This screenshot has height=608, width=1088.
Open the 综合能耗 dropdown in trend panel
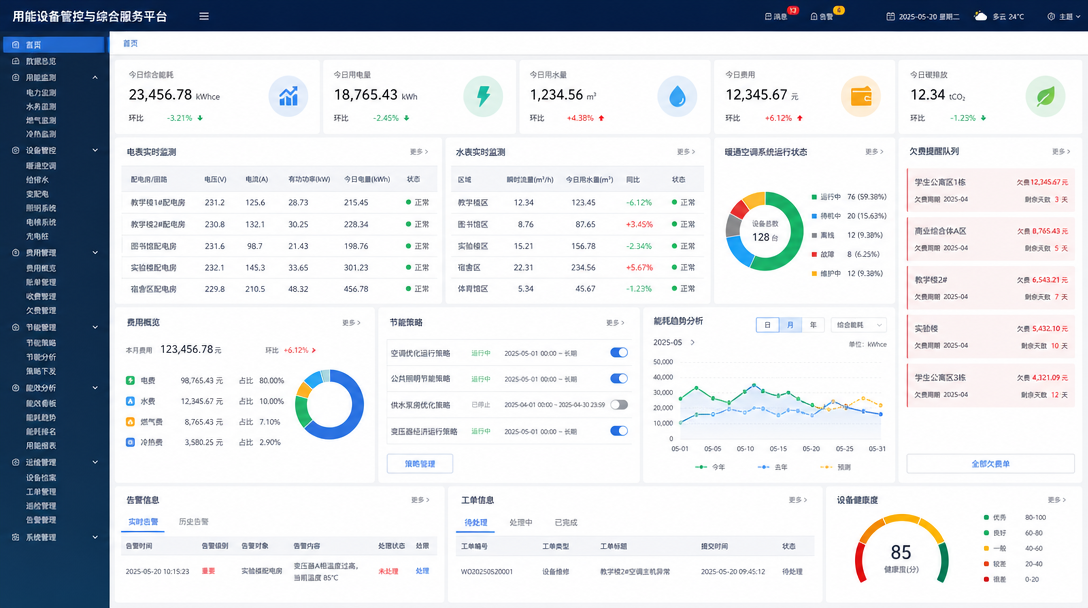coord(859,325)
